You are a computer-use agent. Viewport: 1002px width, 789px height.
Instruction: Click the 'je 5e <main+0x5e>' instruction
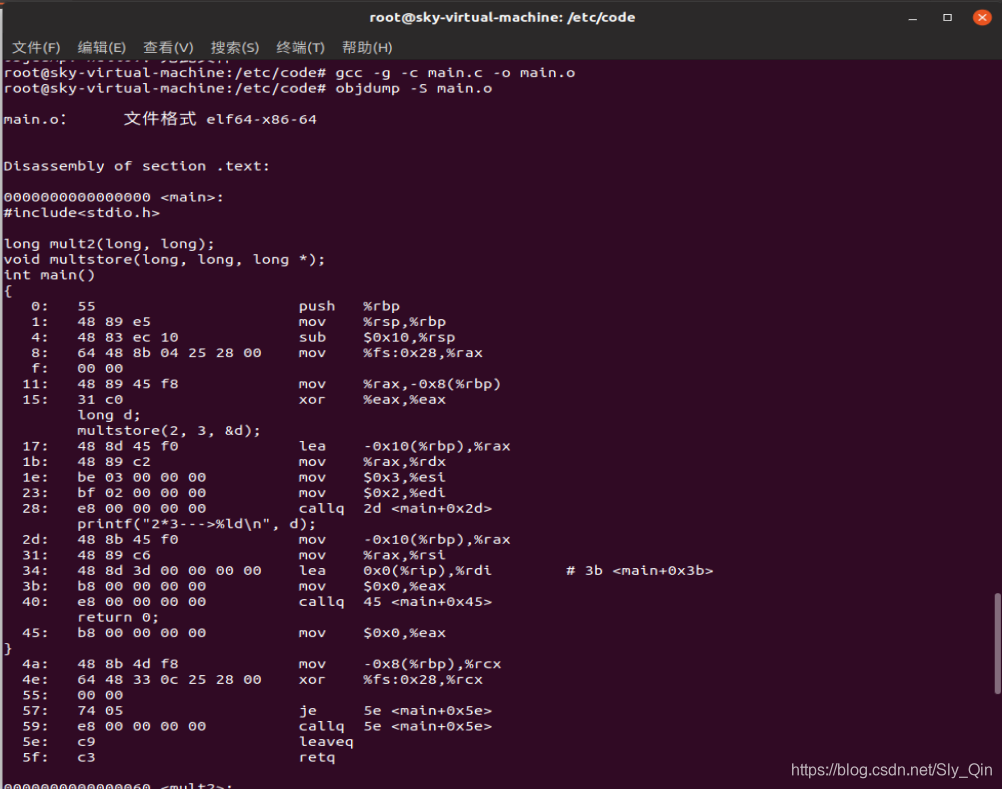pyautogui.click(x=395, y=710)
